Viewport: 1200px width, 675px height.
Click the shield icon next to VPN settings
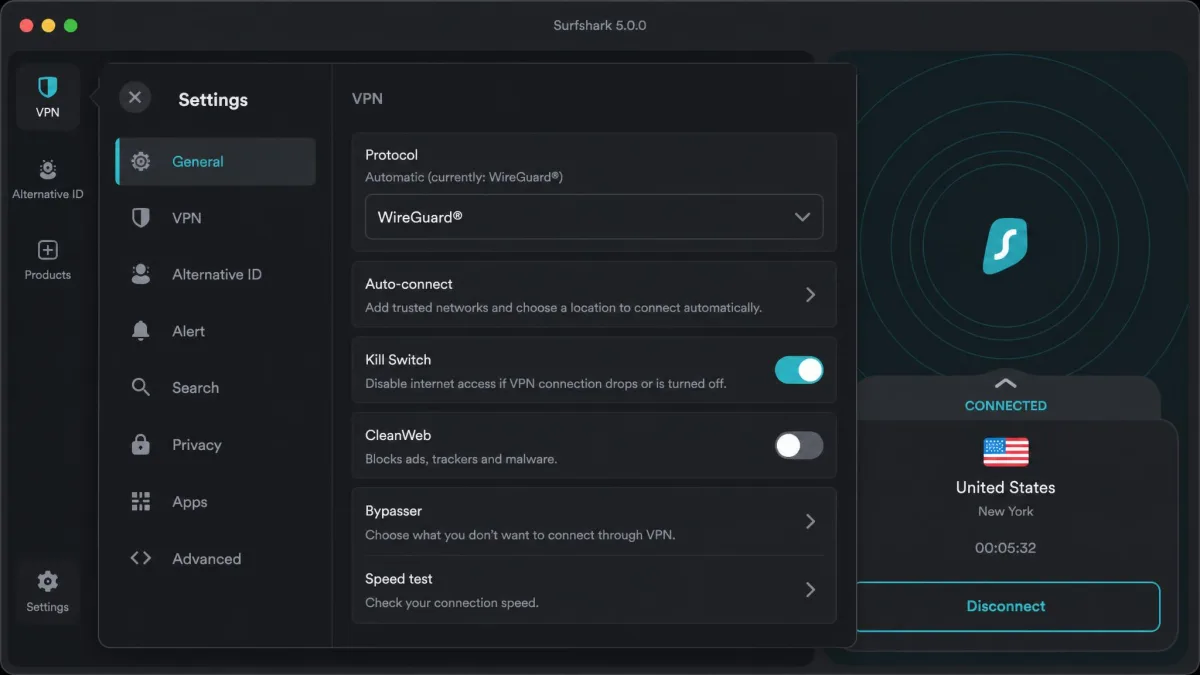pos(141,218)
